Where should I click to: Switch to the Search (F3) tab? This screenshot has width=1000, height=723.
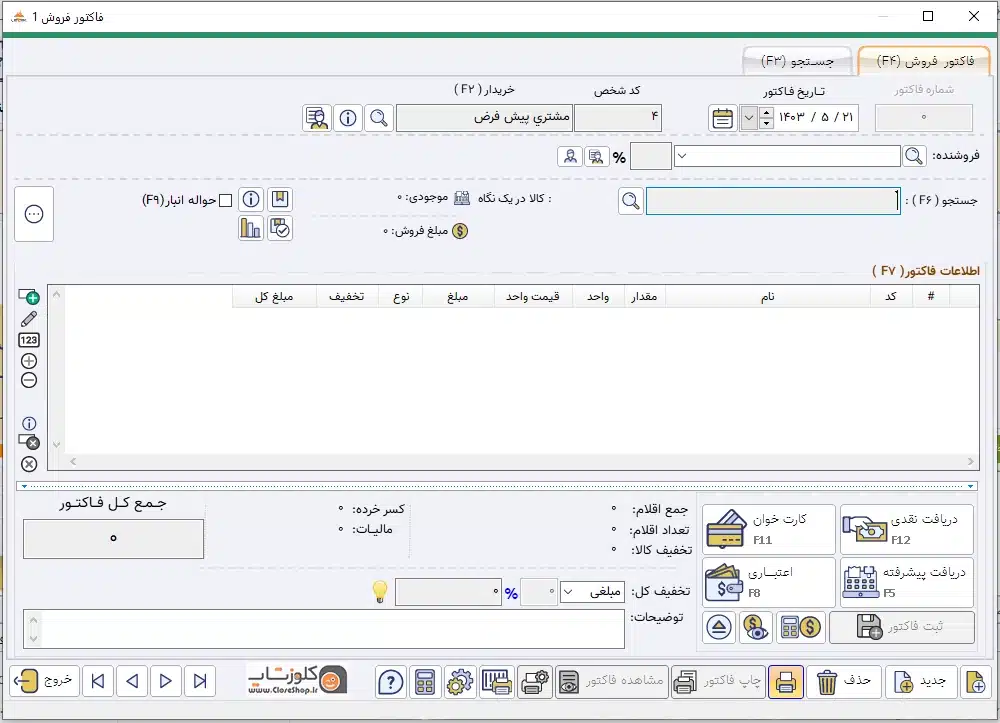pyautogui.click(x=797, y=61)
